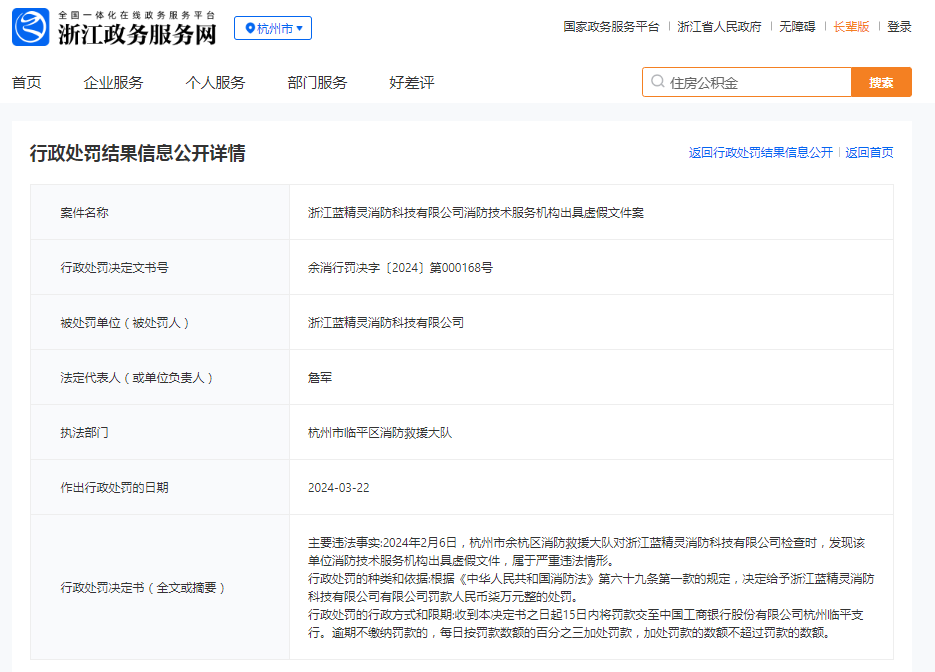Enable 无障碍 accessibility mode
Screen dimensions: 935x672
click(x=797, y=27)
